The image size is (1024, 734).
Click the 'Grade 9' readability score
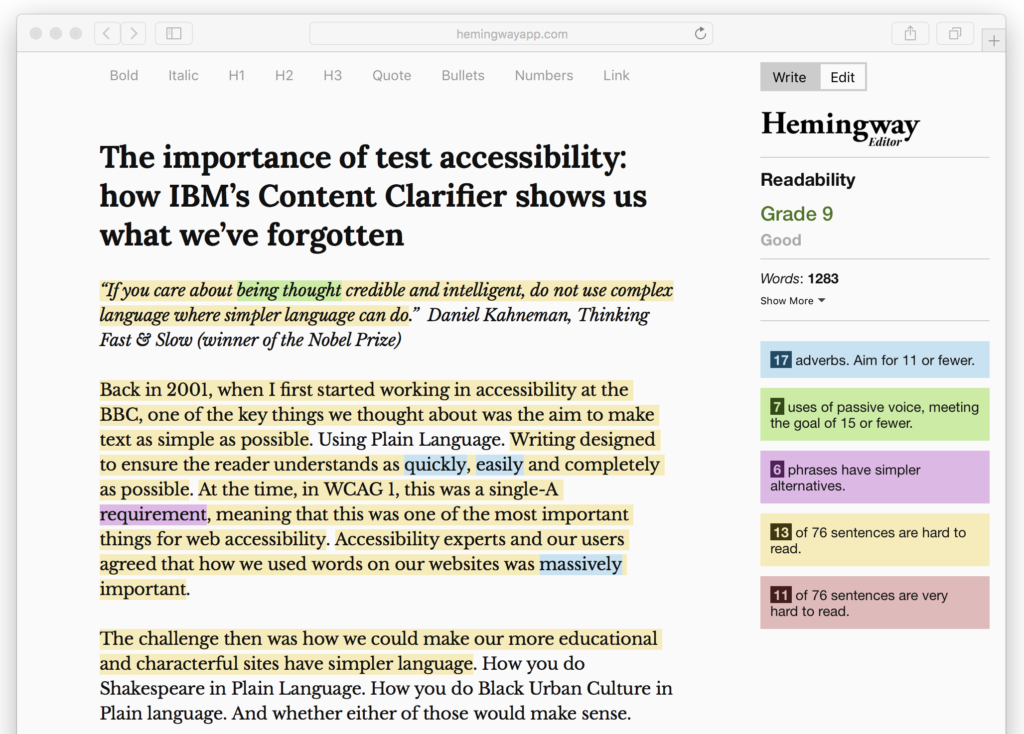pyautogui.click(x=797, y=214)
